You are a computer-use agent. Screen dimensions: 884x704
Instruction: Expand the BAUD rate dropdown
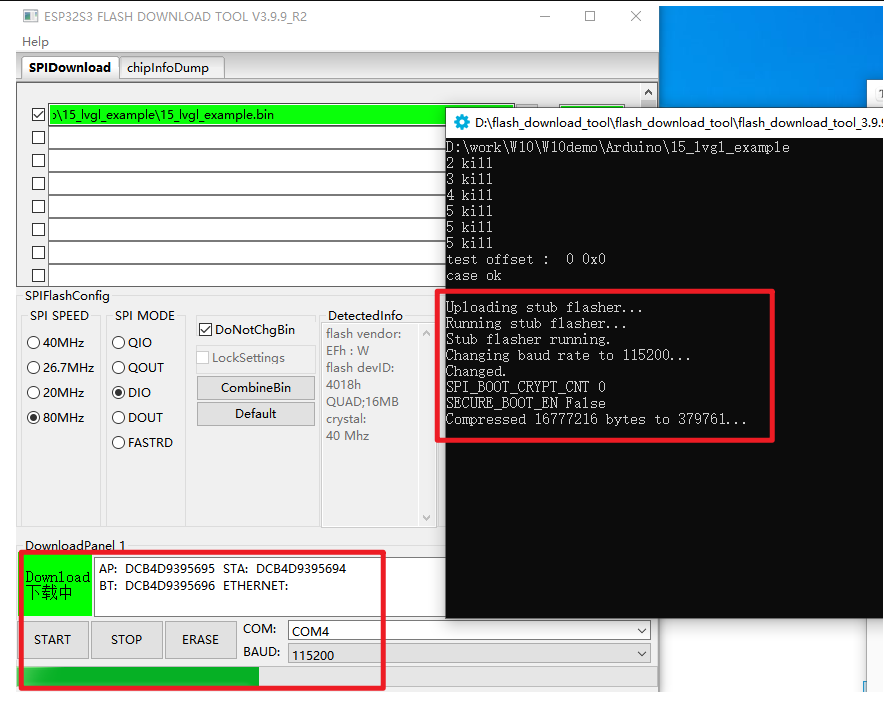click(640, 654)
